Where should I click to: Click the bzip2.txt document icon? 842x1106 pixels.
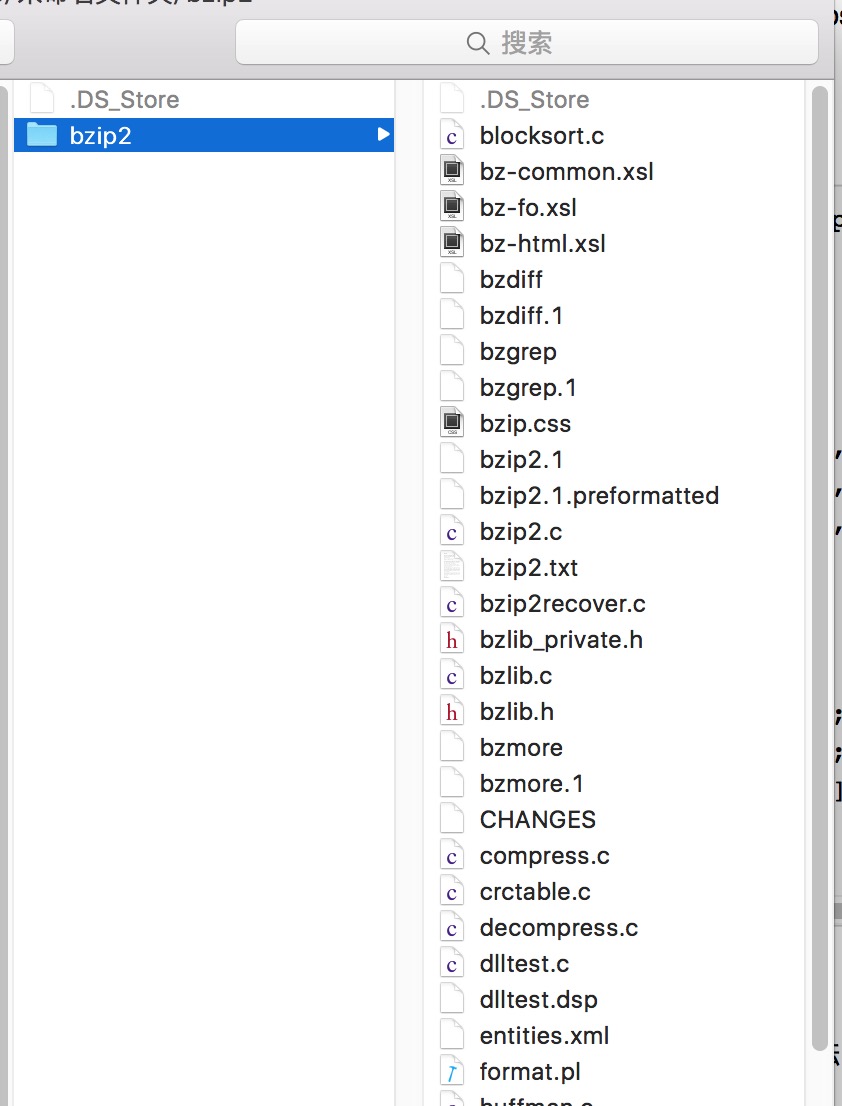coord(452,568)
